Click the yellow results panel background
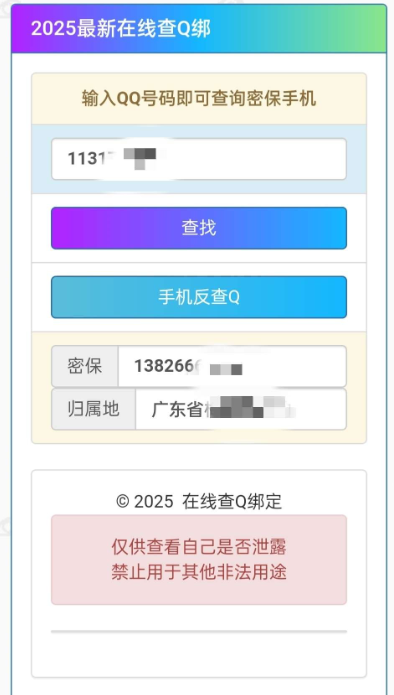 point(199,437)
